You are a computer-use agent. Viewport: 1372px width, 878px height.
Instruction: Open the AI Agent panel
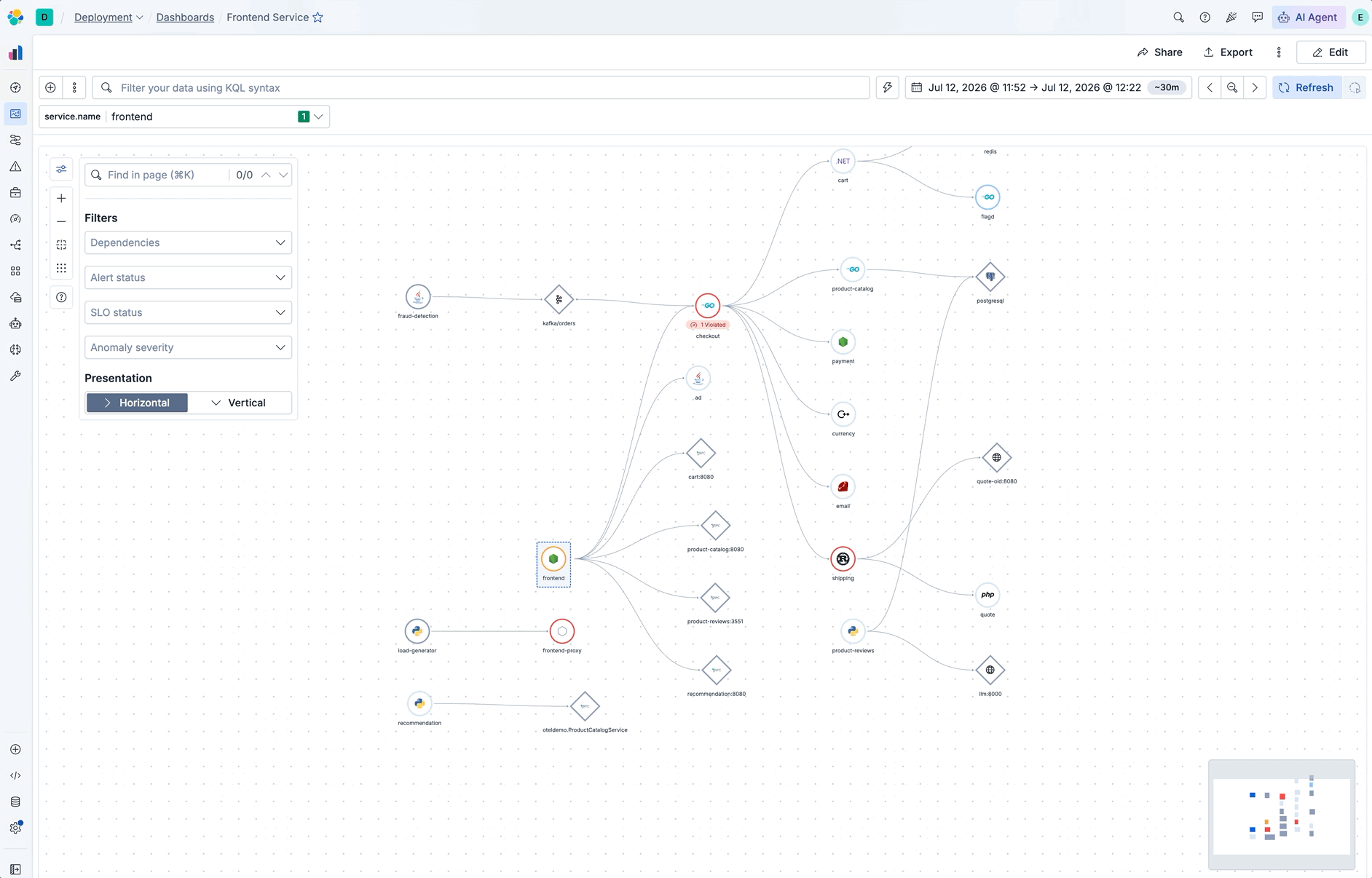tap(1308, 17)
